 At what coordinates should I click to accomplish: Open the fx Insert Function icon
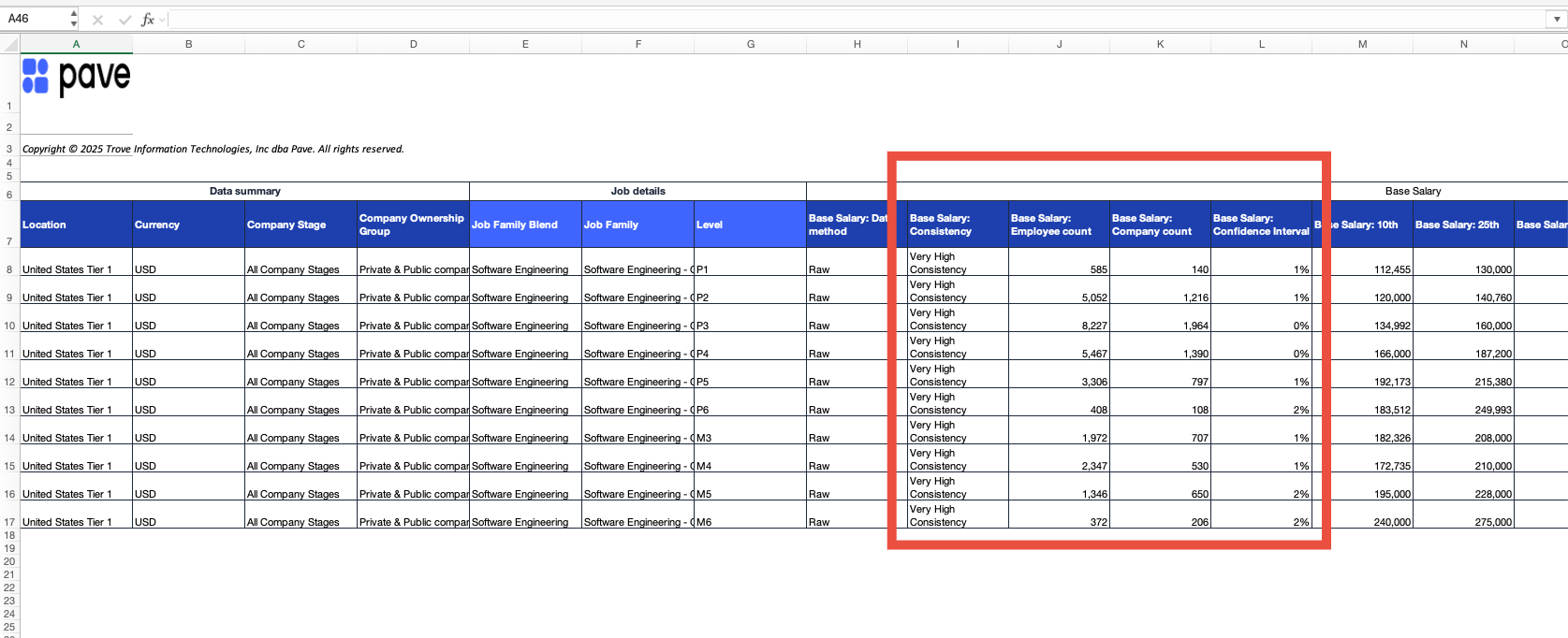pos(147,20)
